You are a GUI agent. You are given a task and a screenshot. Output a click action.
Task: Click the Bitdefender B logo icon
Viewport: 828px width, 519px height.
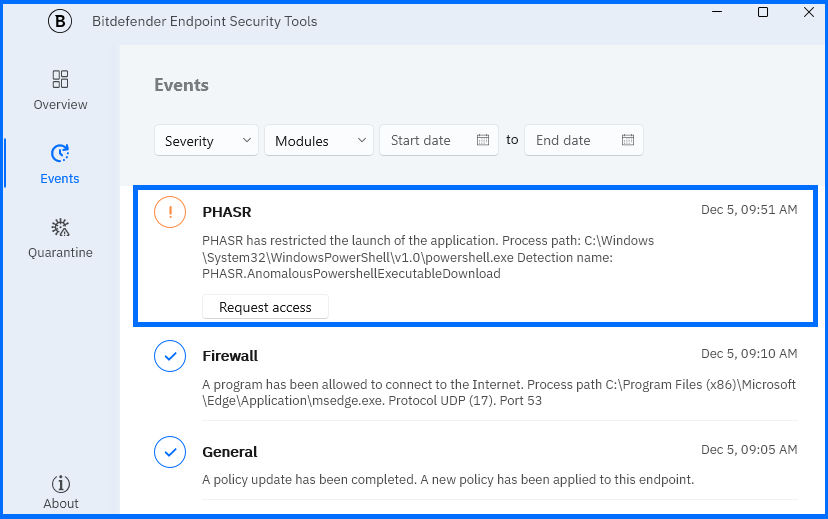tap(61, 22)
